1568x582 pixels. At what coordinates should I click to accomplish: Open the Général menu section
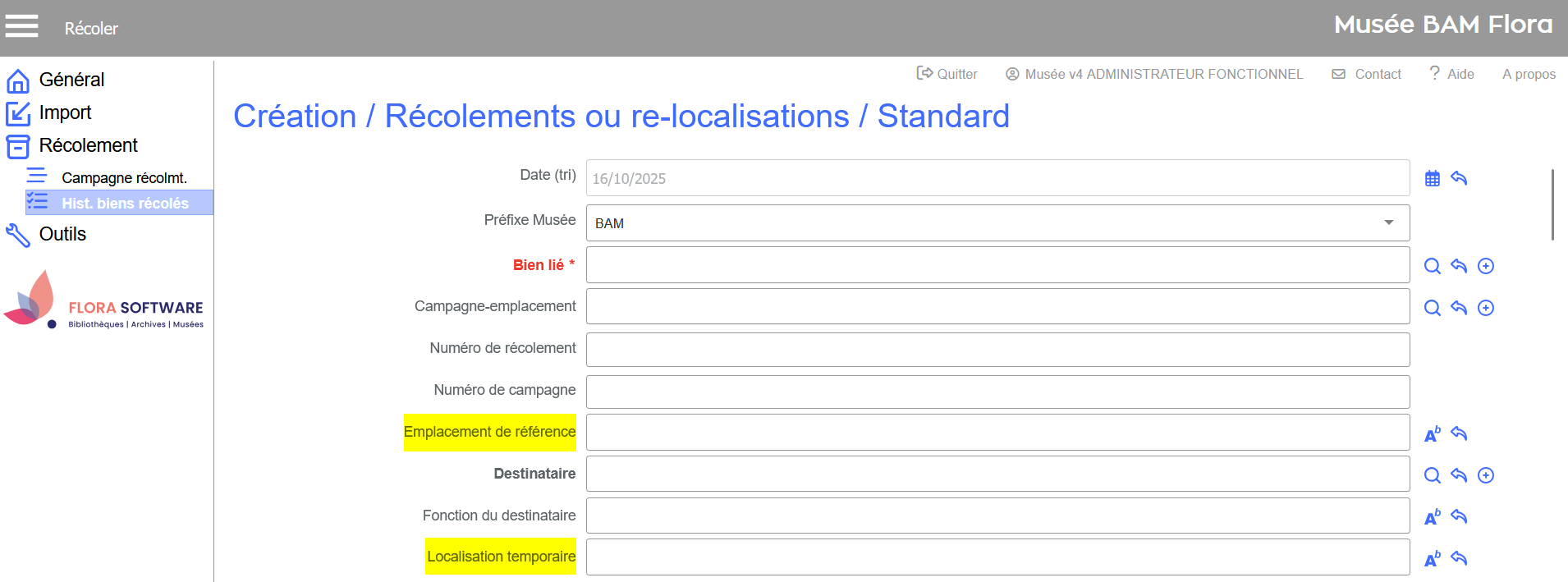pyautogui.click(x=71, y=80)
